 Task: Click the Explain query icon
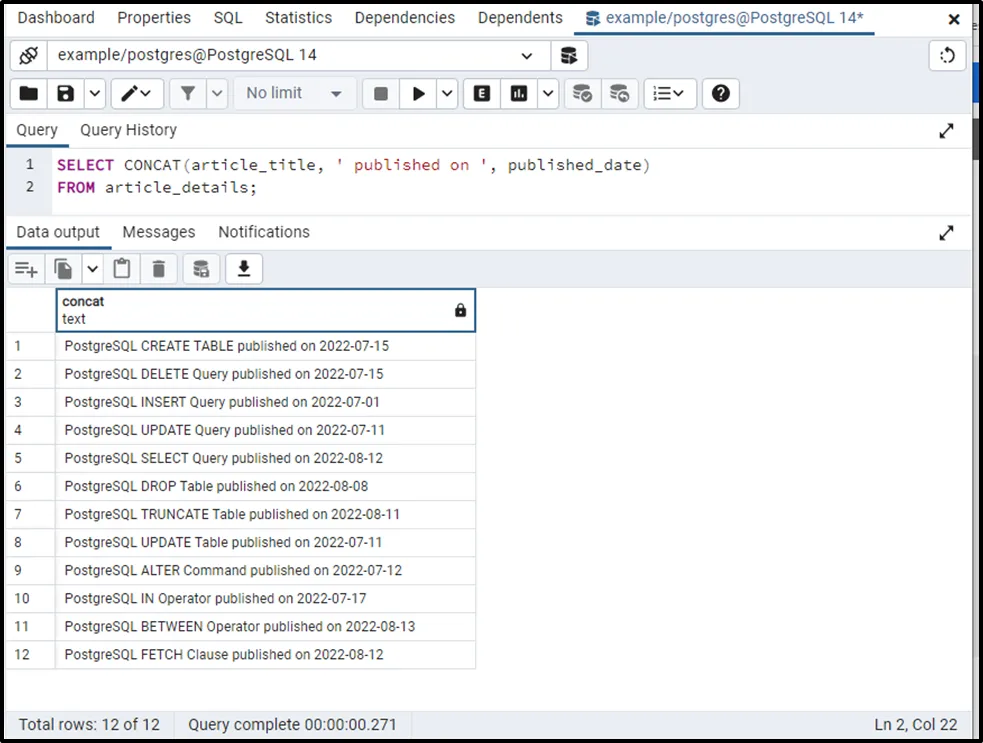click(x=482, y=93)
